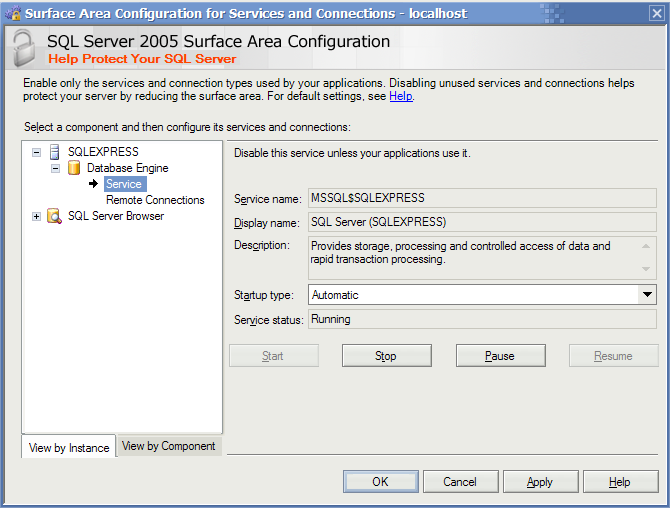
Task: Collapse the Database Engine node
Action: pyautogui.click(x=55, y=168)
